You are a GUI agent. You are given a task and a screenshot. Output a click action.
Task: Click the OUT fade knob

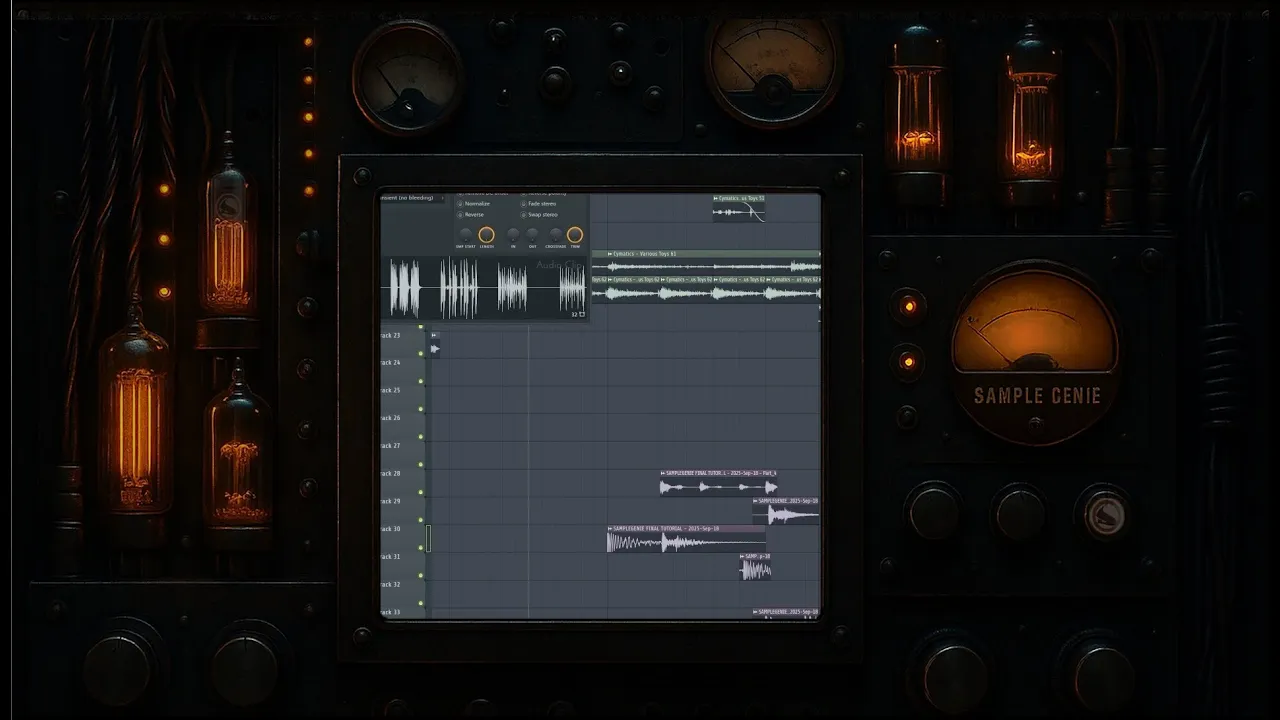point(532,234)
